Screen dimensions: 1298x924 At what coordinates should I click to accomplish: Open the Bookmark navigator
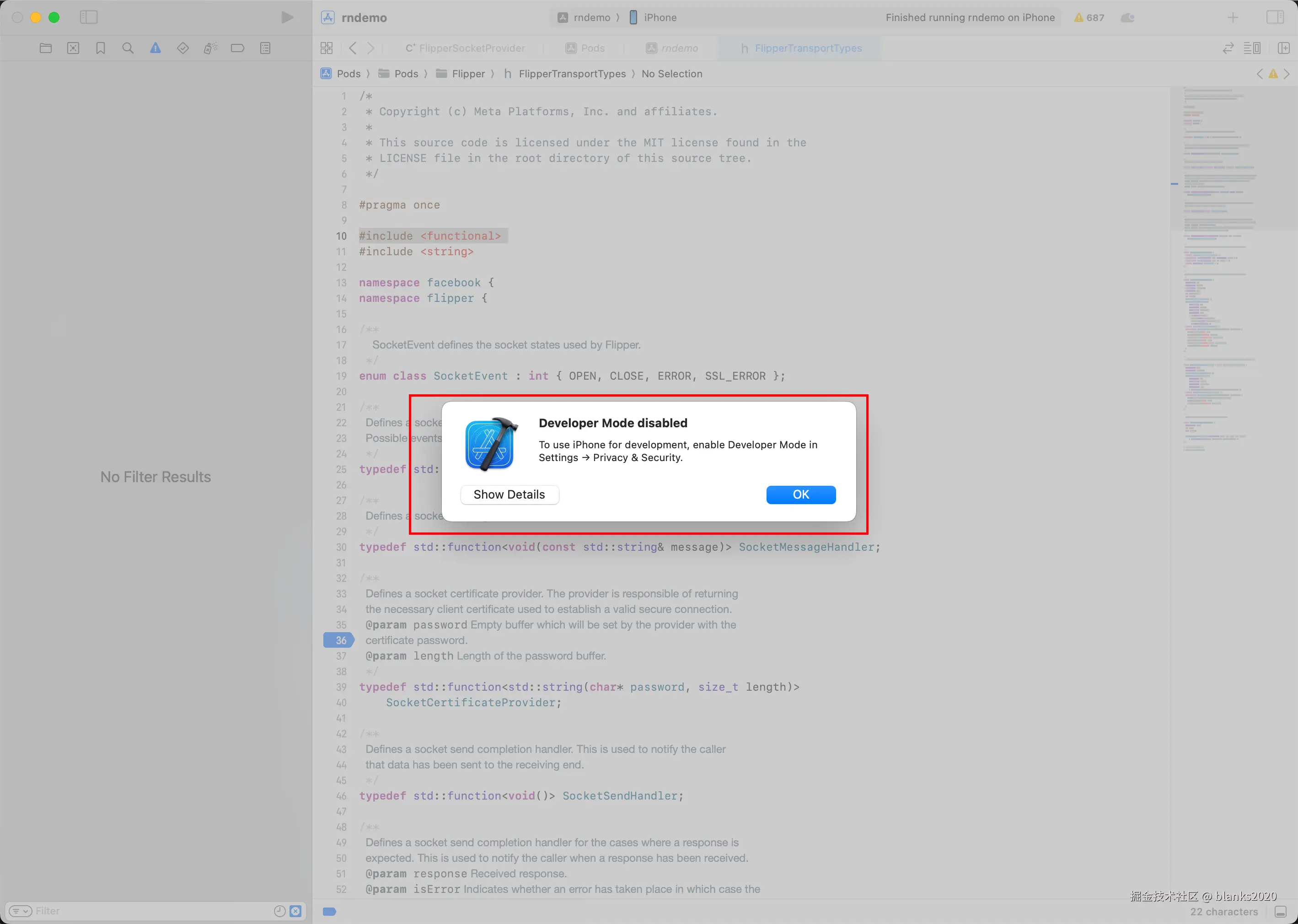coord(101,48)
